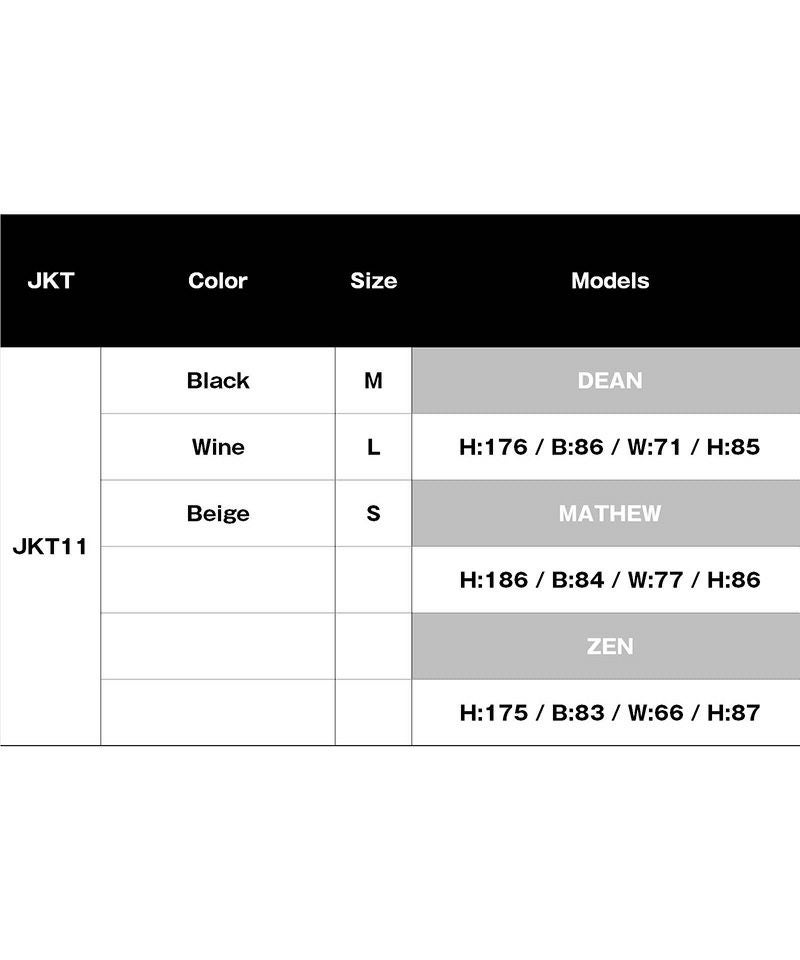Select the Models column header
800x960 pixels.
coord(609,281)
